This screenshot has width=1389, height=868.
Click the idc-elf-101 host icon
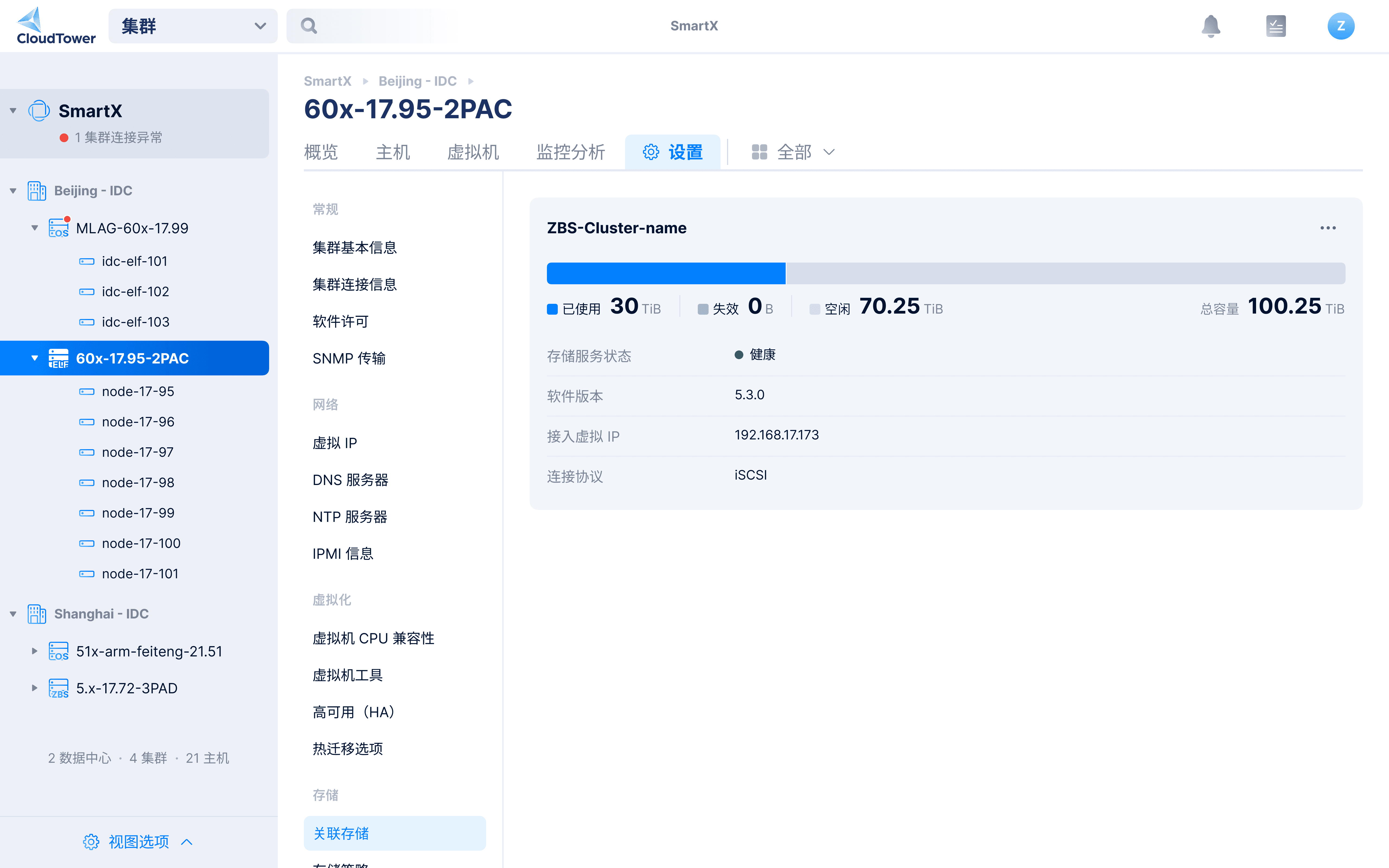tap(87, 261)
